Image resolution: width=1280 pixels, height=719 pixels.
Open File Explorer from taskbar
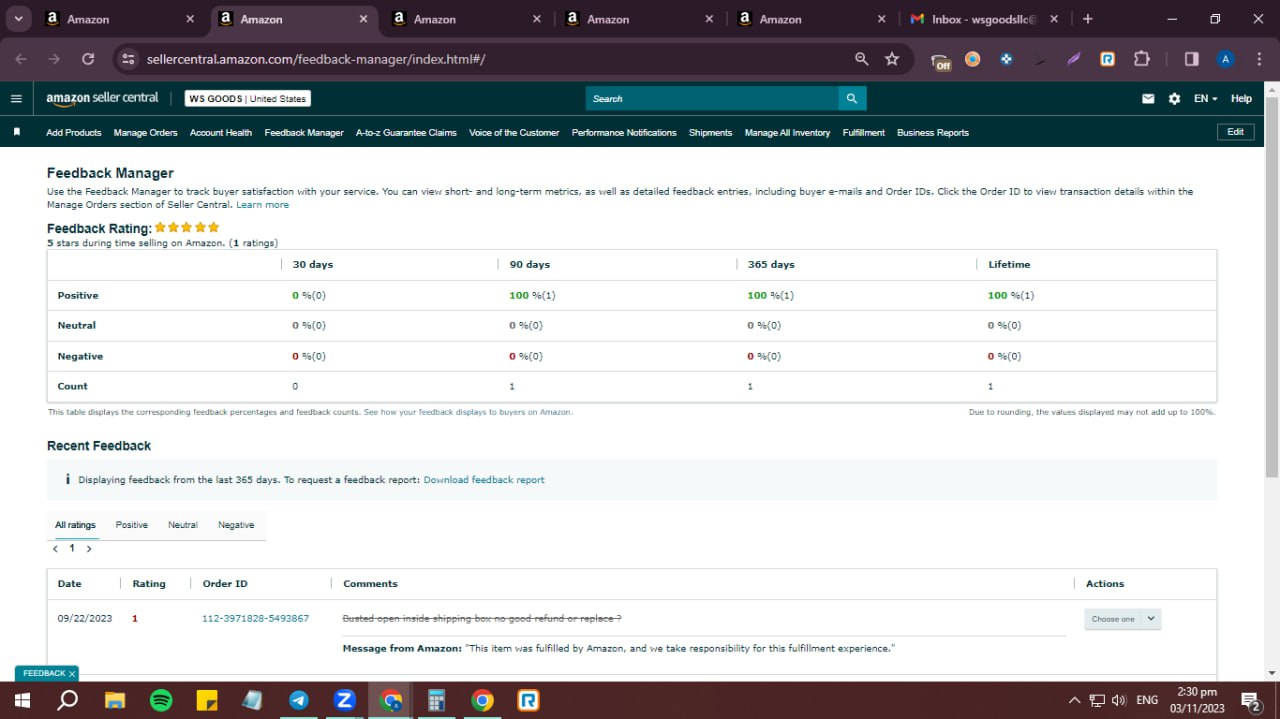115,700
